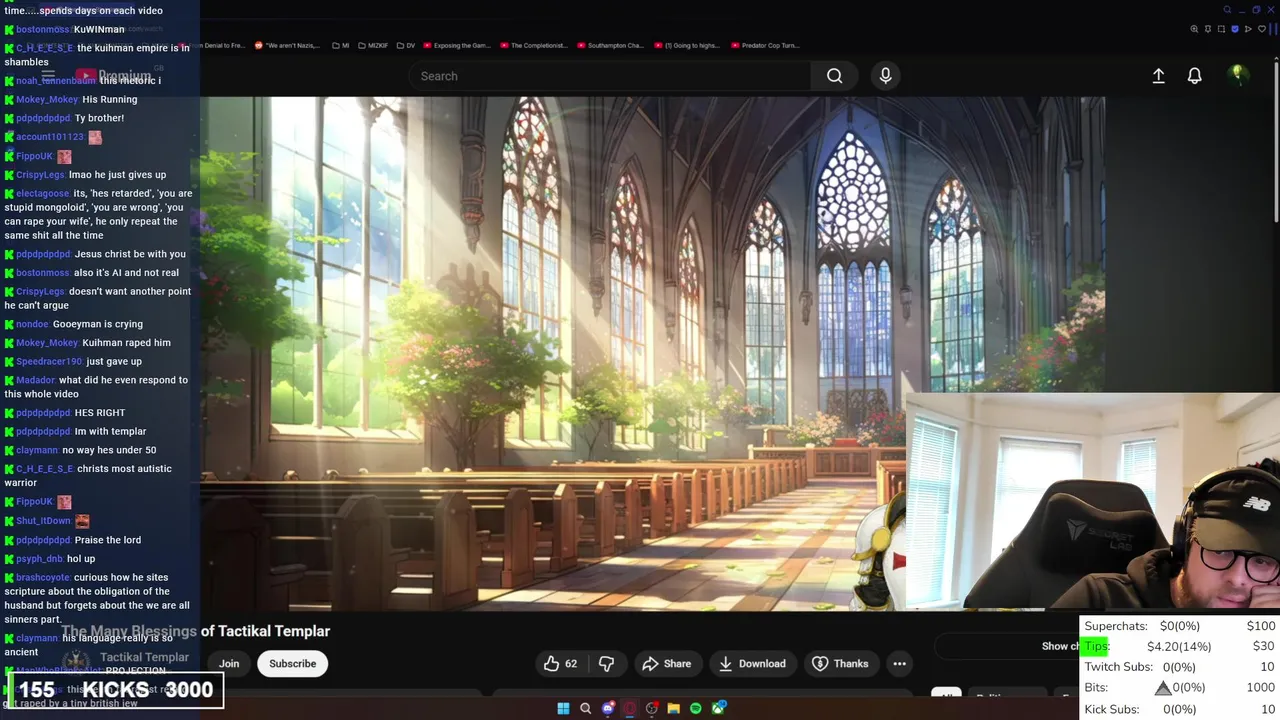1280x720 pixels.
Task: Click the Download button
Action: (751, 663)
